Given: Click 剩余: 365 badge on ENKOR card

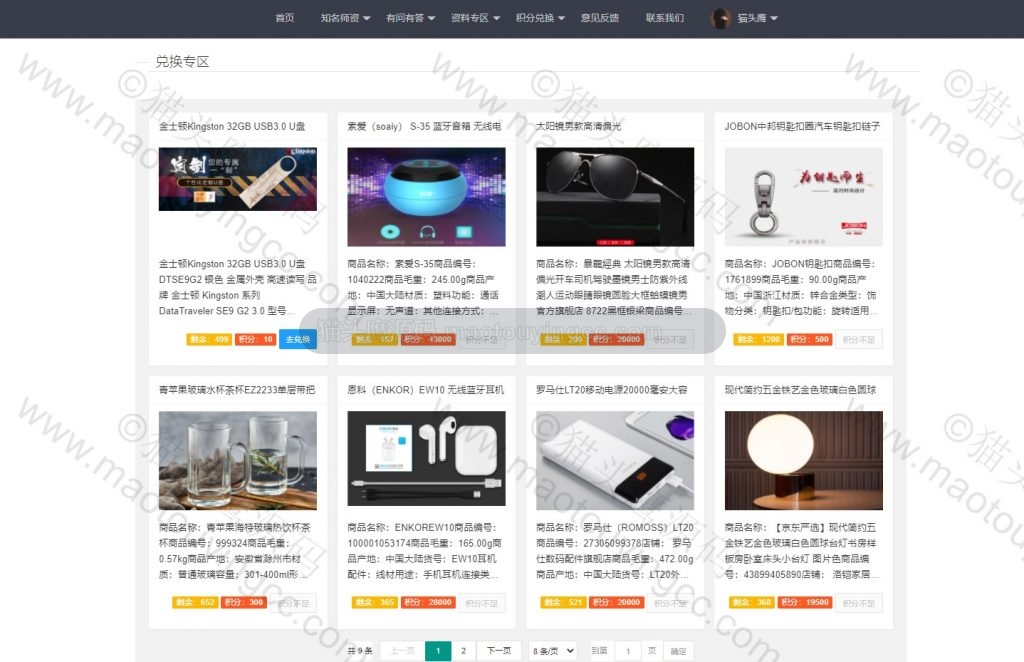Looking at the screenshot, I should pyautogui.click(x=374, y=603).
